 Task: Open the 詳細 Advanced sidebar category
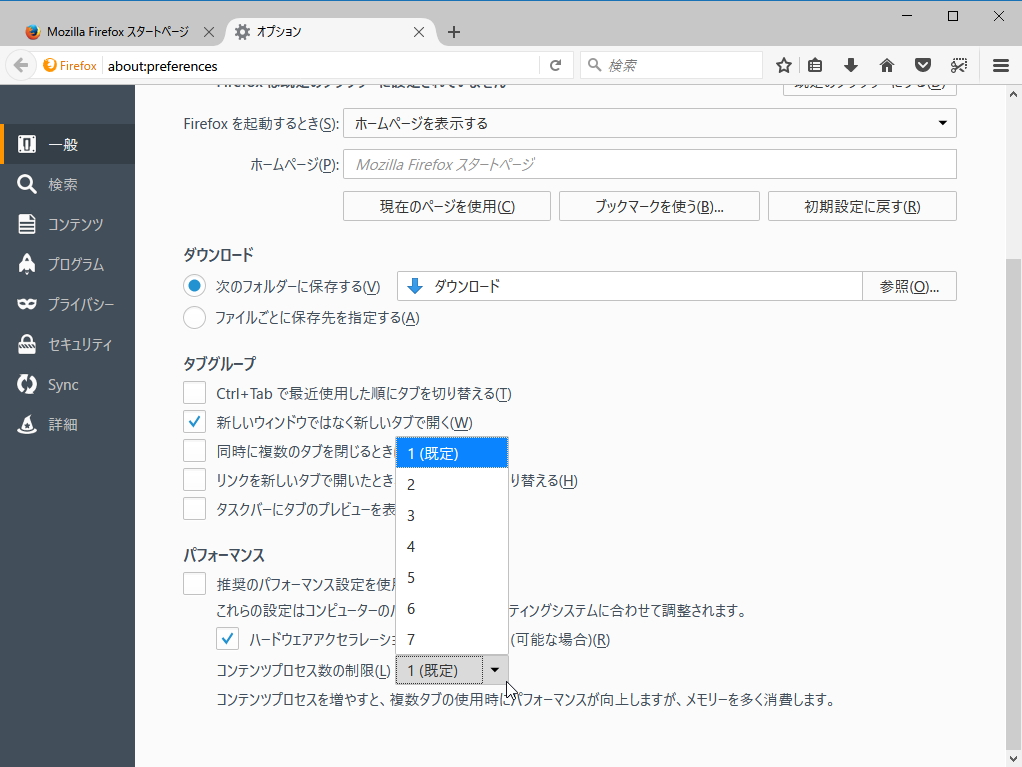coord(67,424)
